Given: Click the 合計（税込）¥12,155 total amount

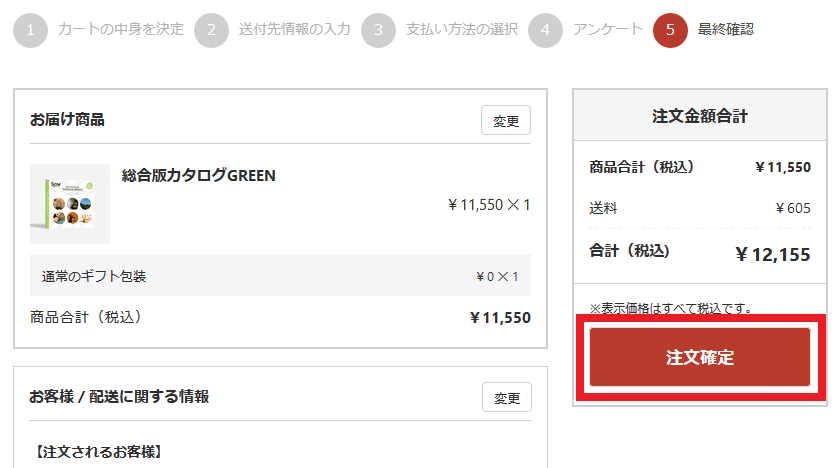Looking at the screenshot, I should pyautogui.click(x=773, y=255).
